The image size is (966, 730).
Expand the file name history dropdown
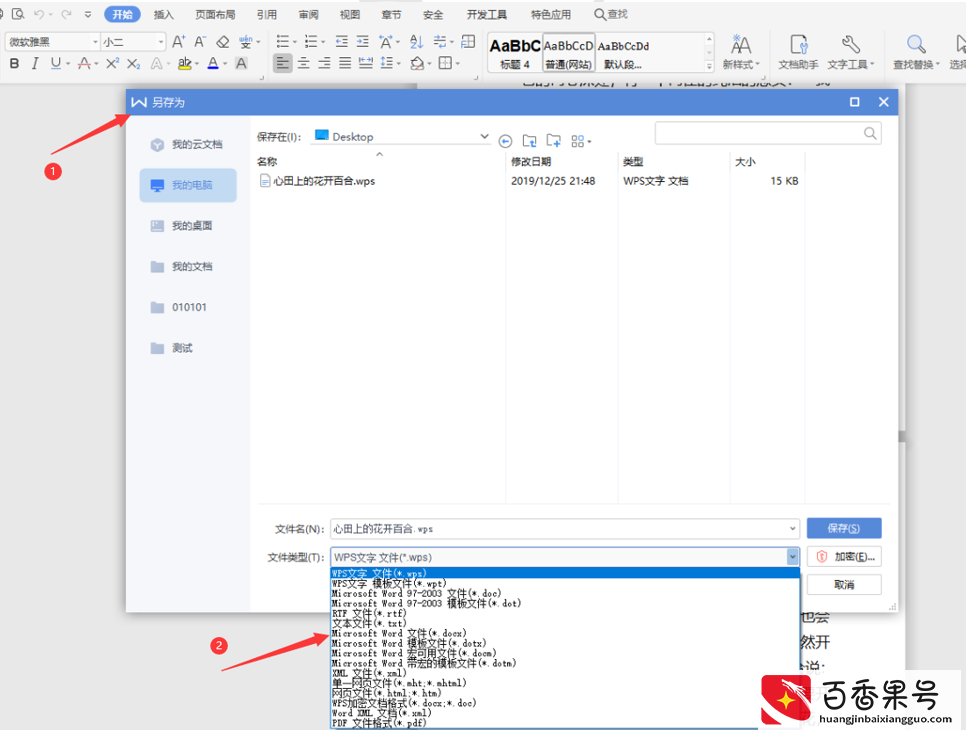click(x=792, y=529)
